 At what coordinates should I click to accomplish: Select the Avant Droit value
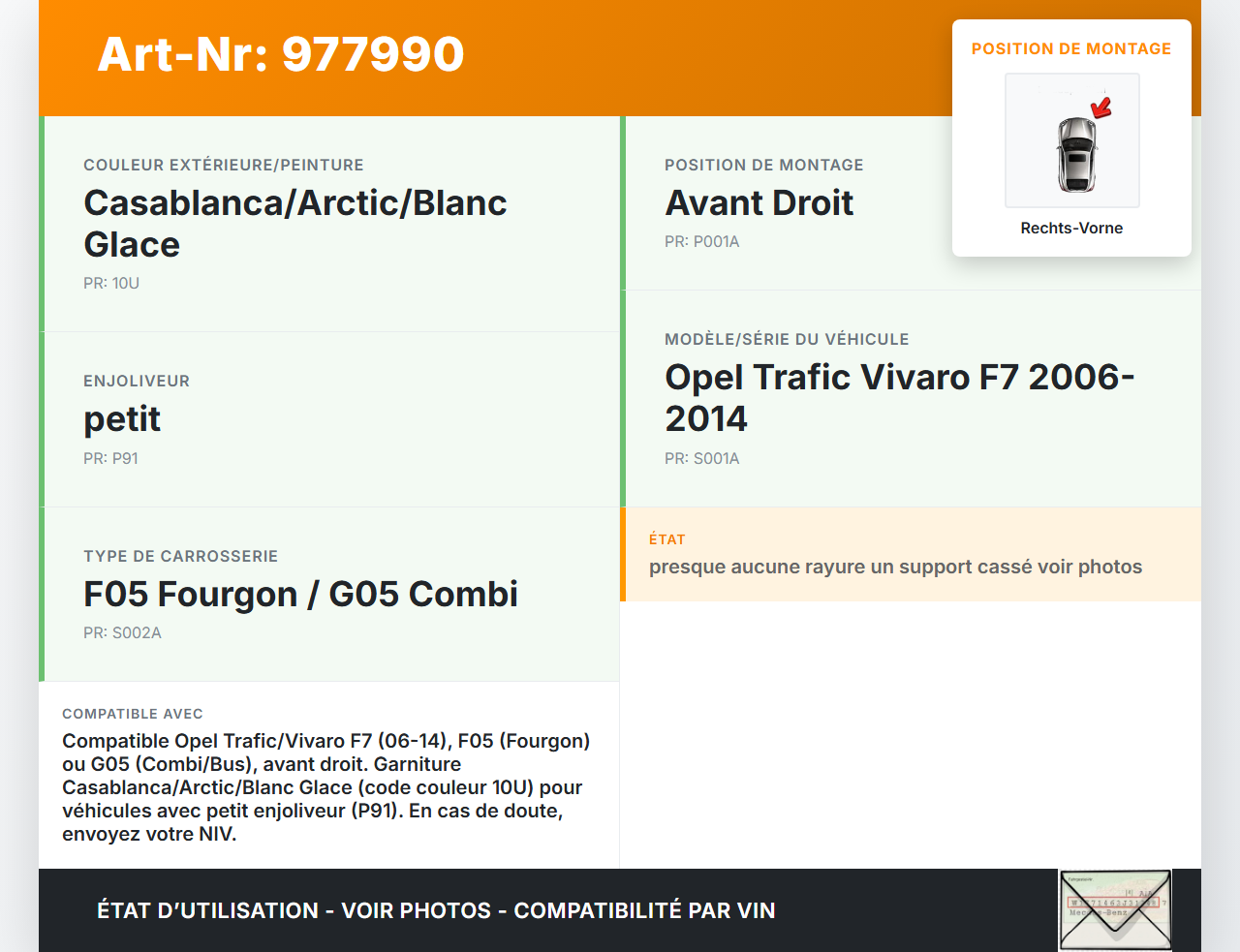[x=759, y=203]
